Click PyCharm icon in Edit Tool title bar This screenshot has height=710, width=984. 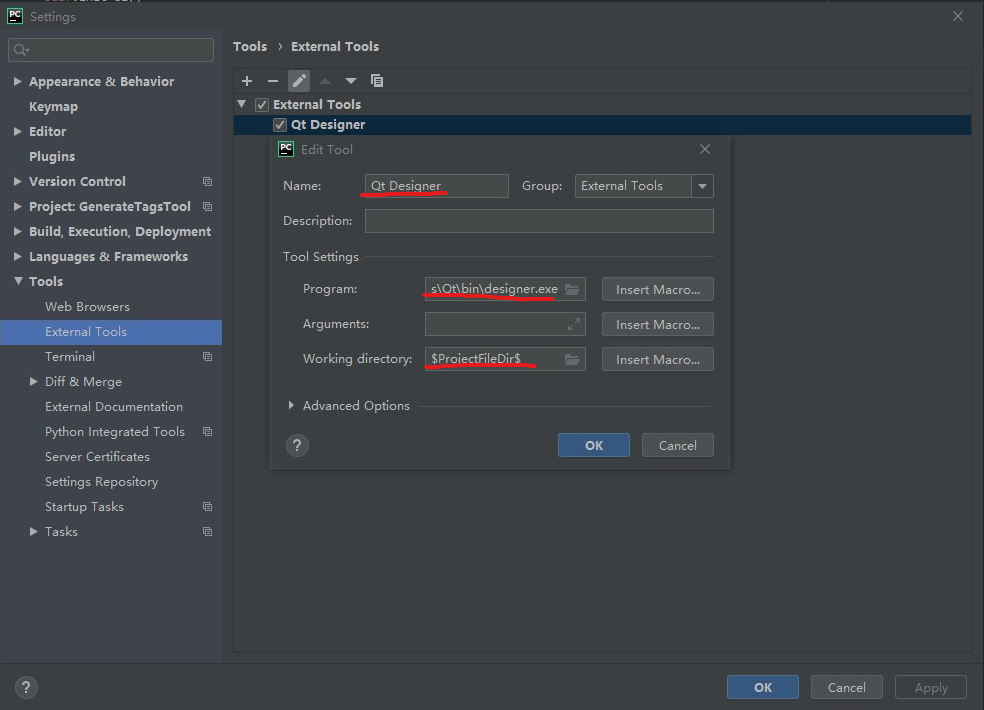[x=286, y=149]
